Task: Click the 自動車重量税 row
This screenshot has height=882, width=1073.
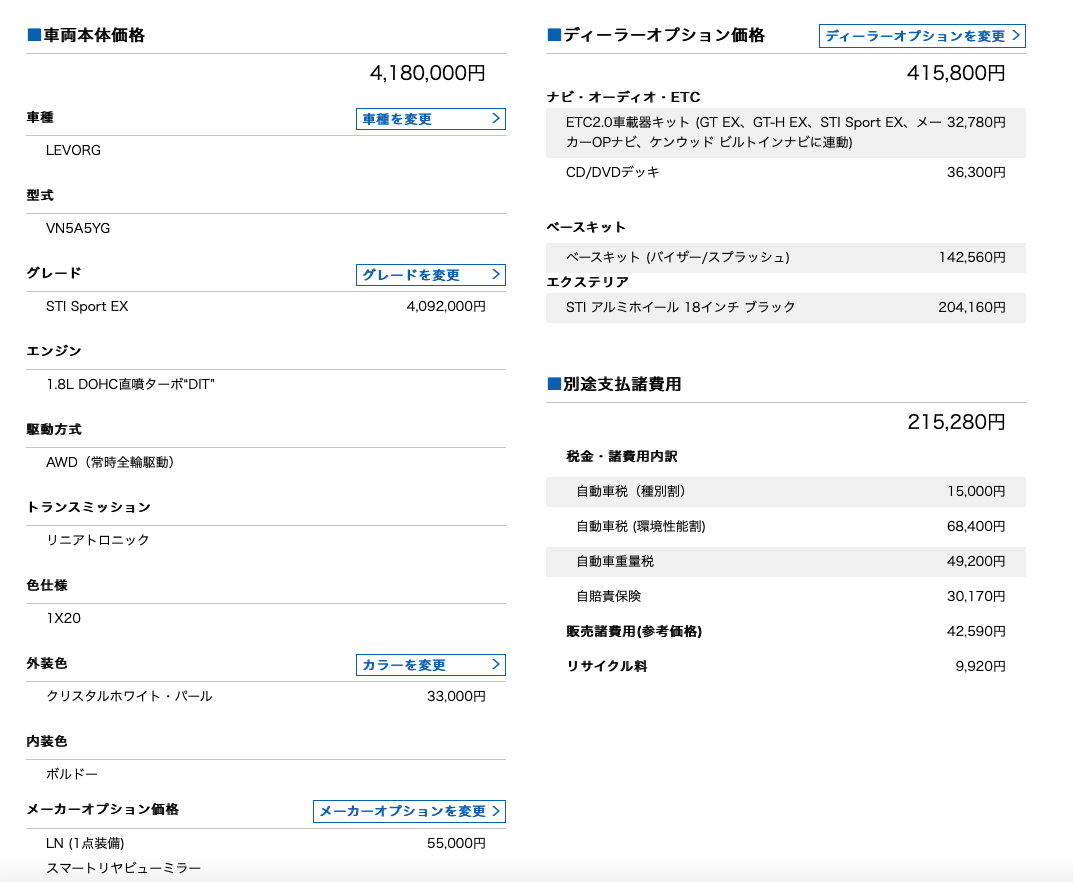Action: pyautogui.click(x=786, y=562)
